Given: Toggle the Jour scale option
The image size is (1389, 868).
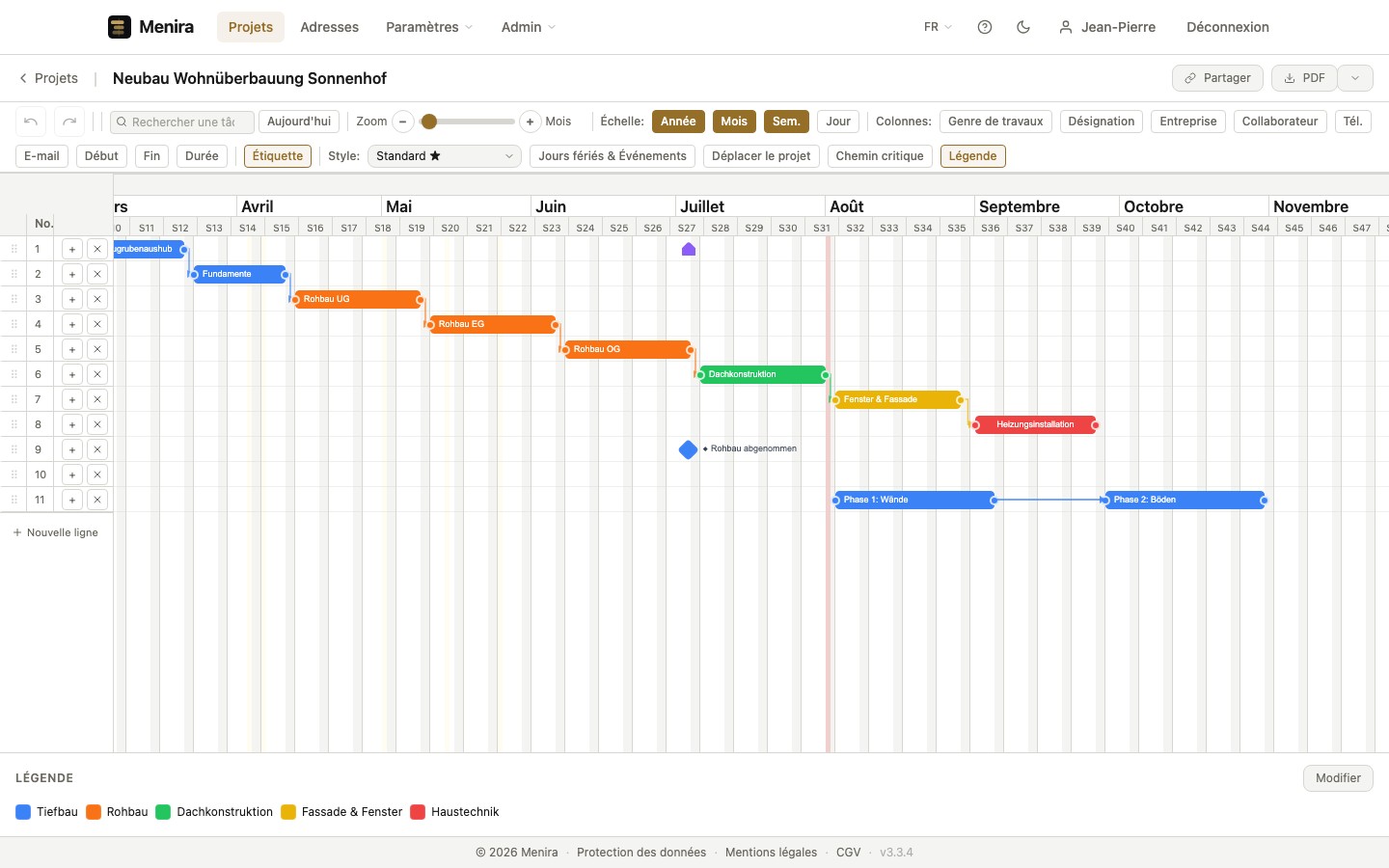Looking at the screenshot, I should [x=838, y=122].
